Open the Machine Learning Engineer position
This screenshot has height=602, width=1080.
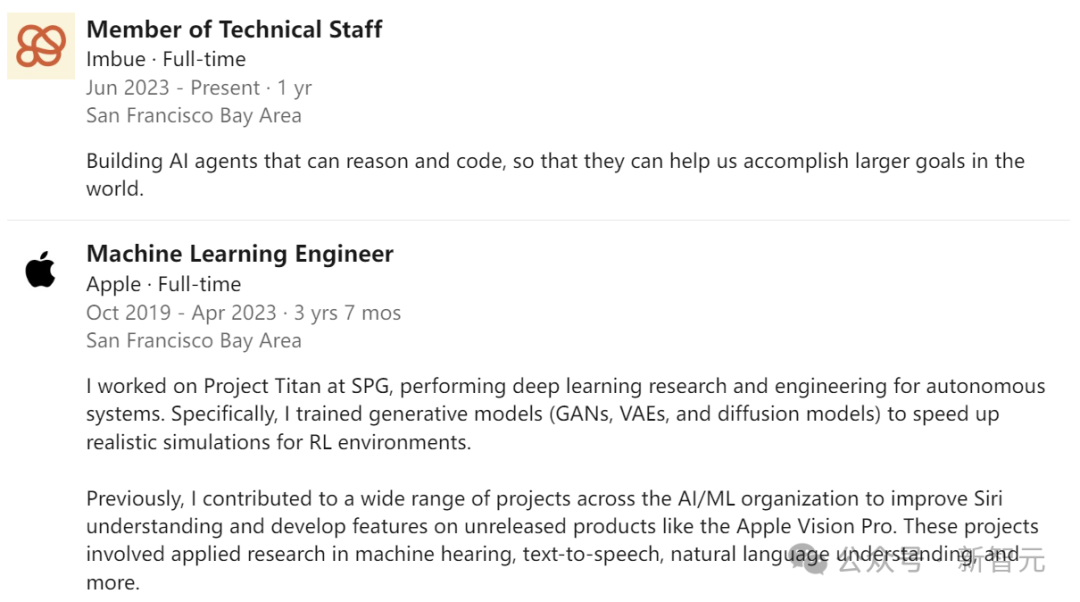(x=240, y=254)
